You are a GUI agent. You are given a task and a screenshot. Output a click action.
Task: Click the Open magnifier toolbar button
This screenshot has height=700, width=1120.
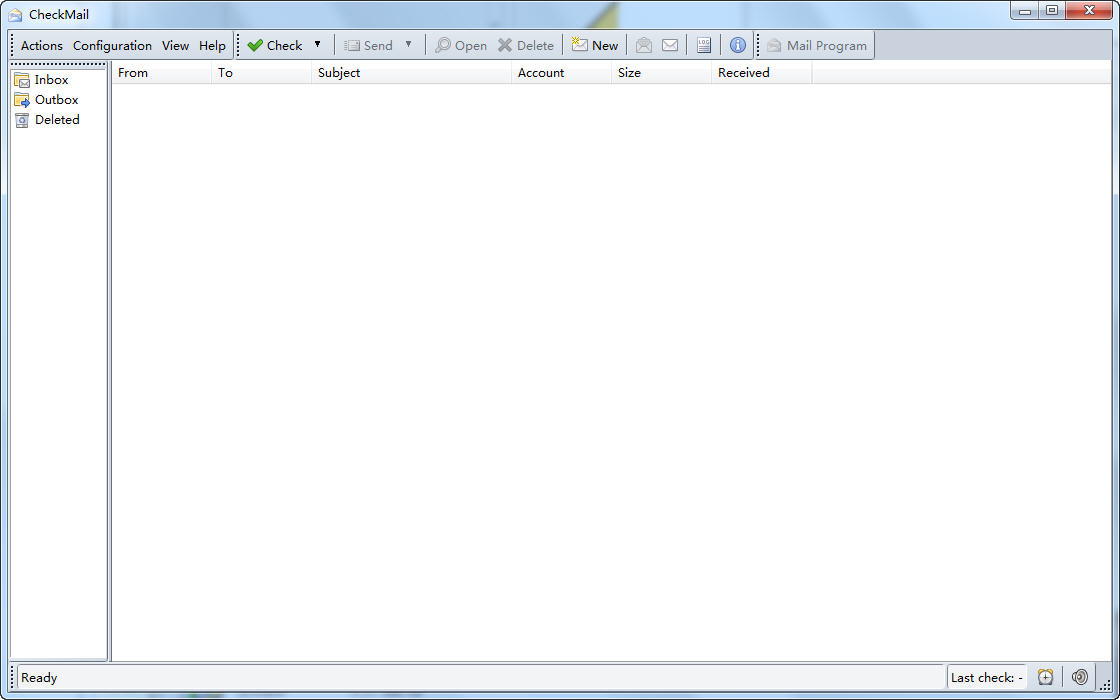pos(461,46)
